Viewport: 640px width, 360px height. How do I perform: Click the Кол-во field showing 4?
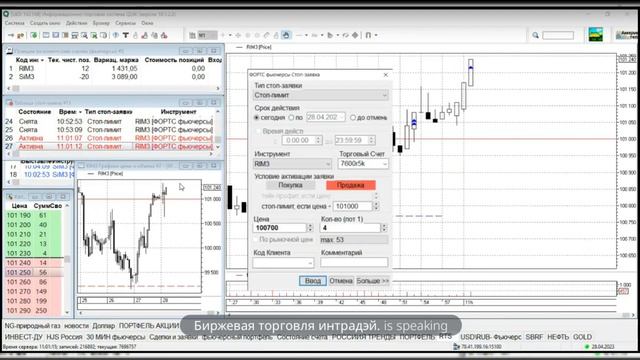click(350, 228)
